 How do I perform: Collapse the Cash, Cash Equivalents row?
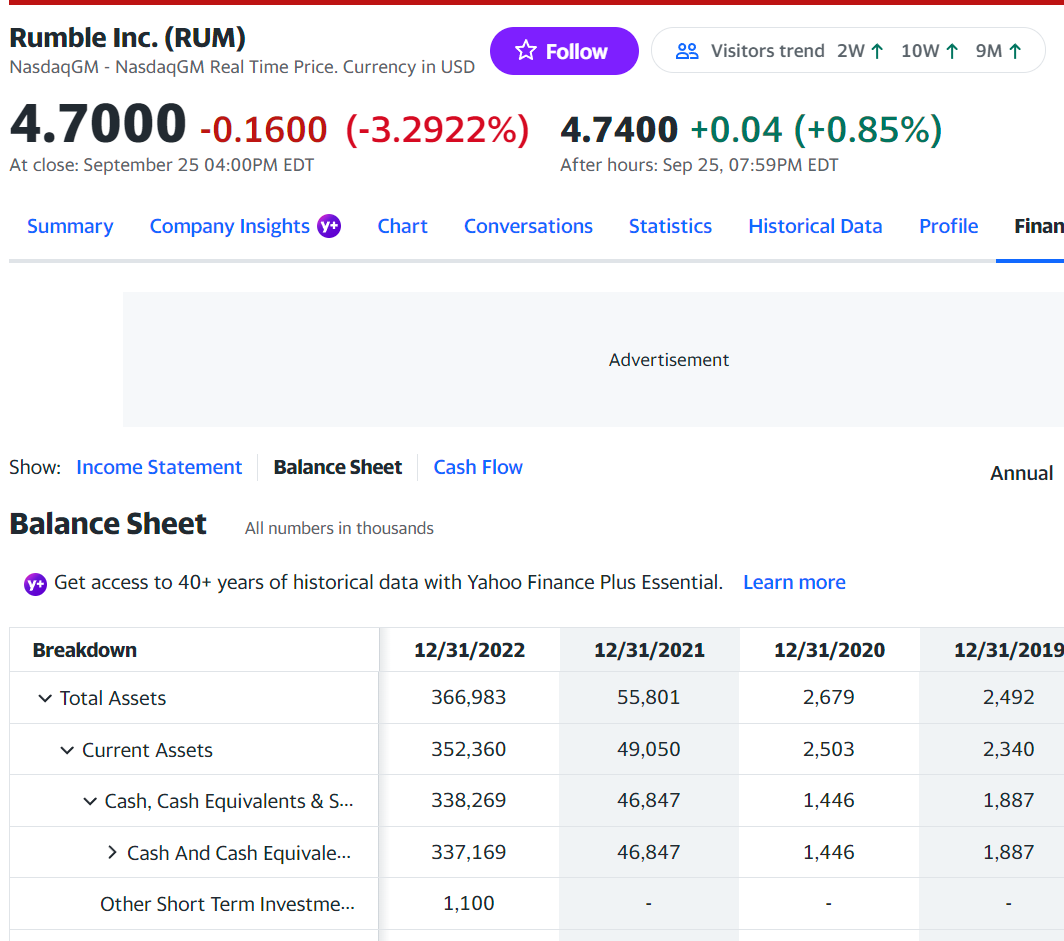(x=90, y=801)
